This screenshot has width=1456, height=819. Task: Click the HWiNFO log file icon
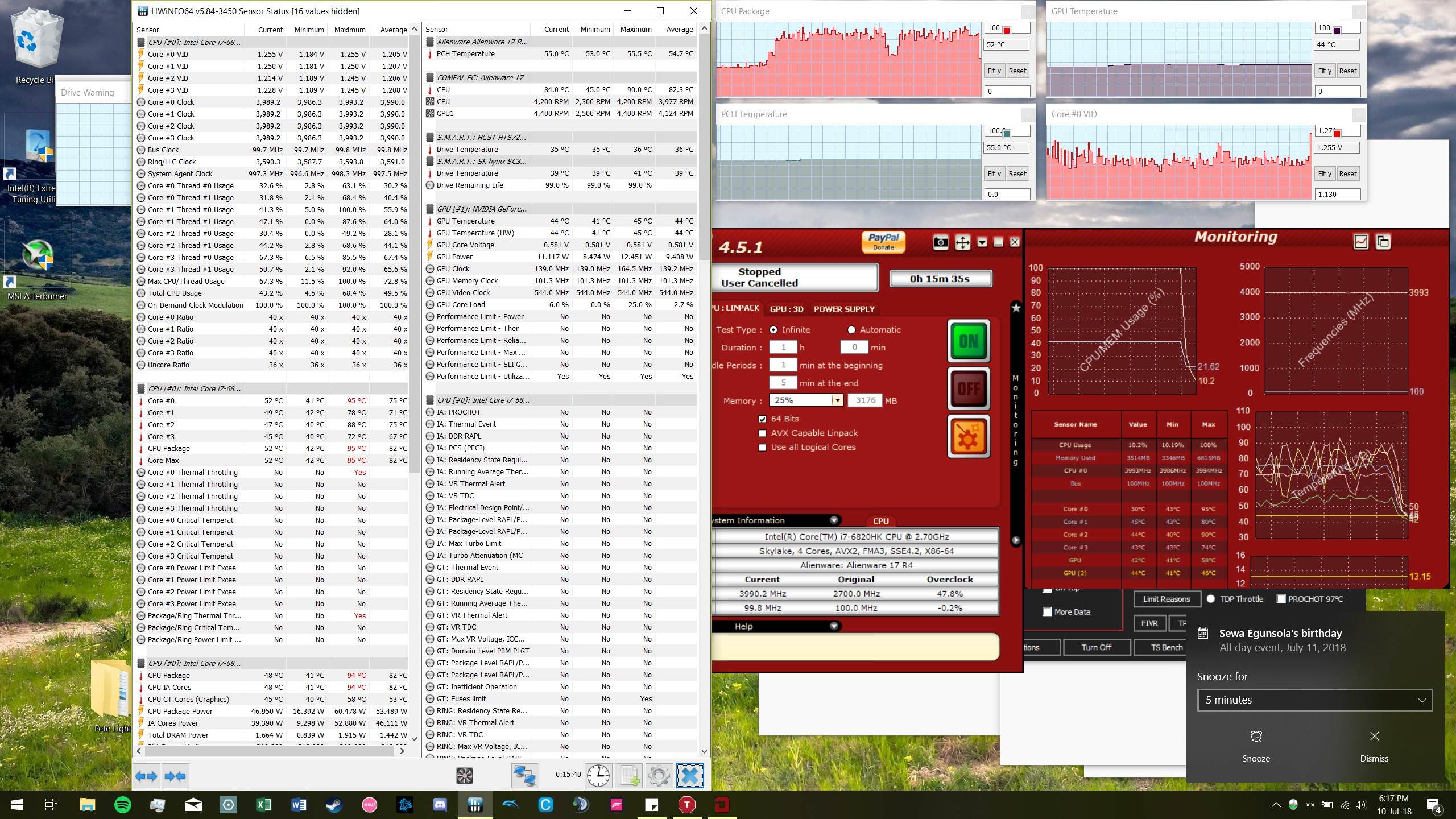click(x=629, y=776)
